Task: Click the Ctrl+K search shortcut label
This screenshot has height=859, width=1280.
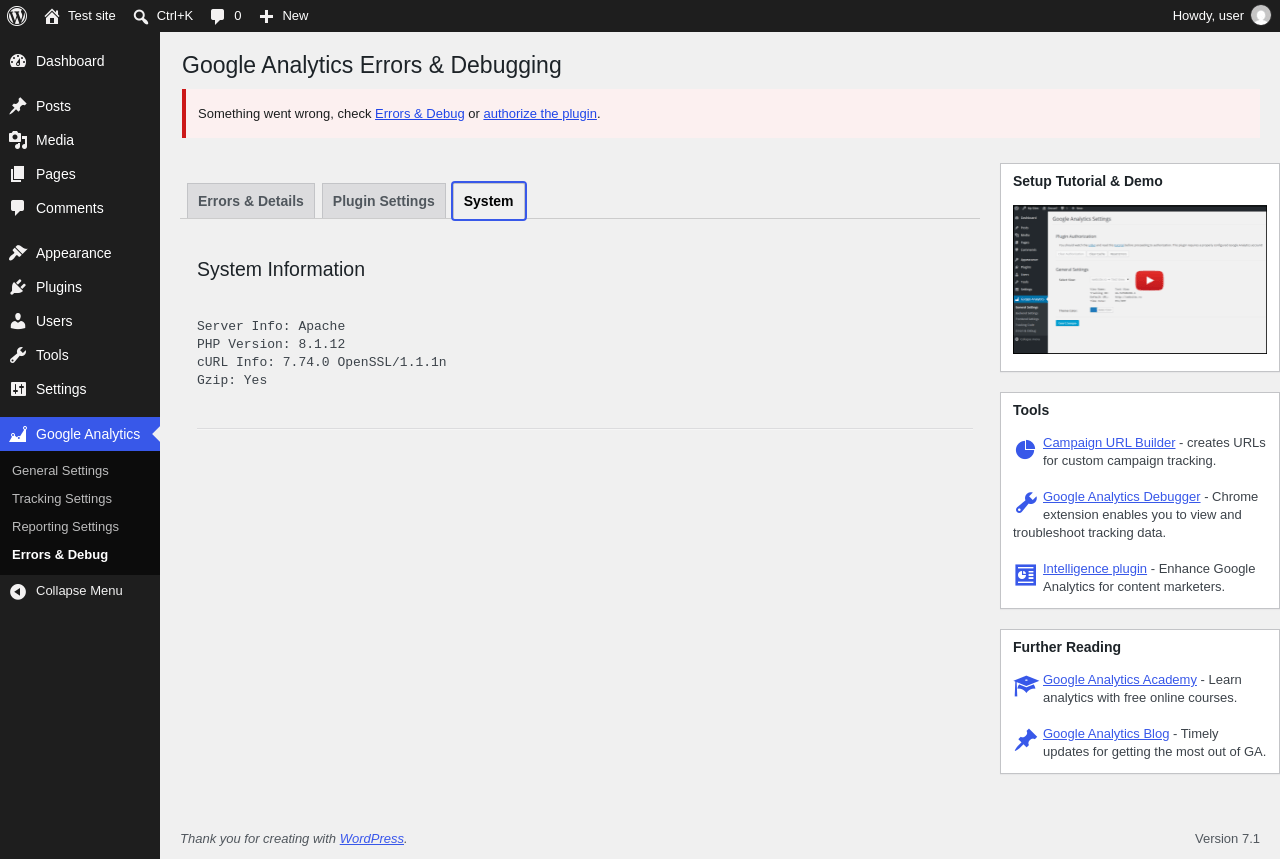Action: pos(175,15)
